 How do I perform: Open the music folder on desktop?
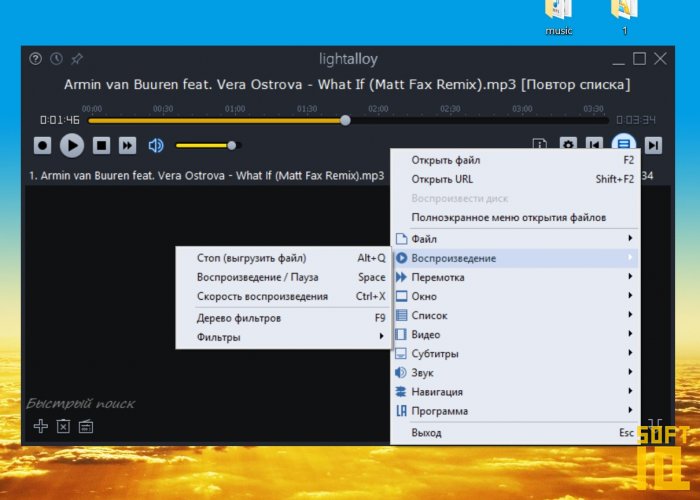(x=558, y=17)
